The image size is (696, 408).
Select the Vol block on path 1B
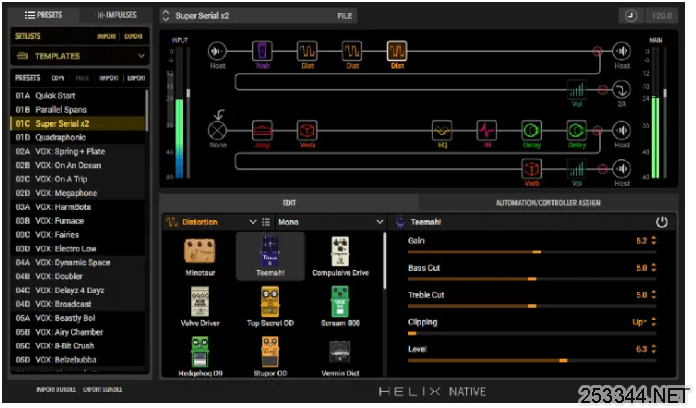coord(577,90)
